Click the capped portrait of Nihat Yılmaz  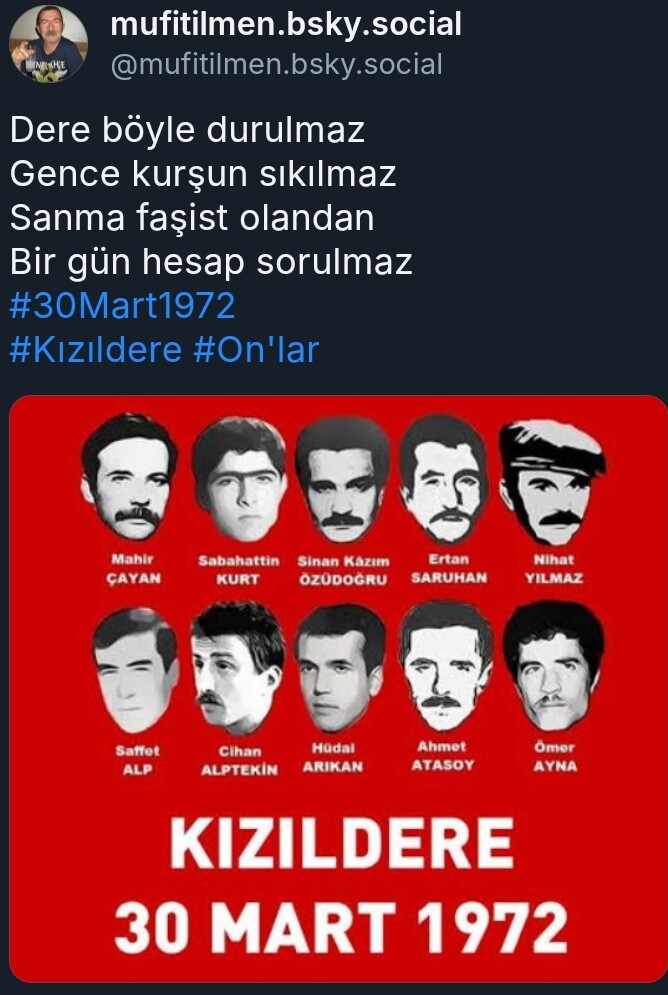551,482
